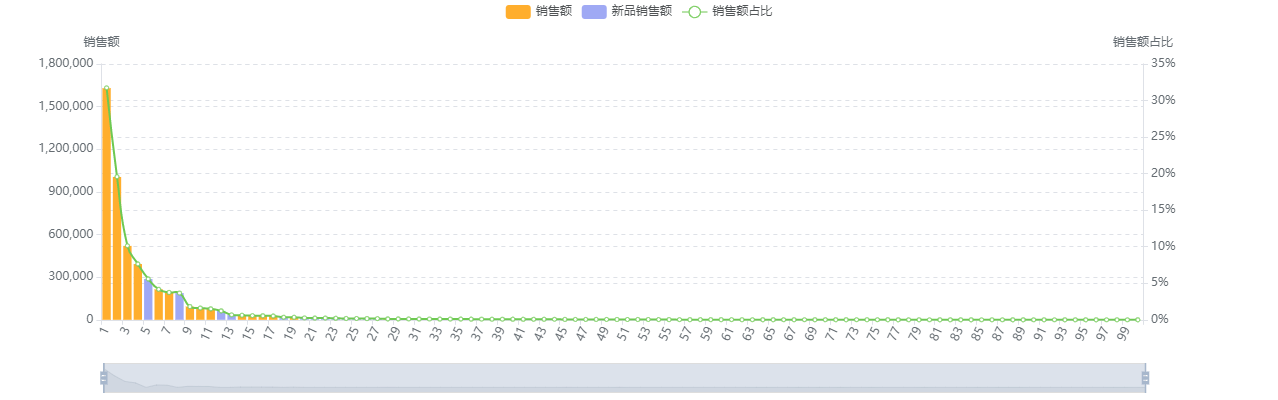This screenshot has height=400, width=1278.
Task: Click the 10% right axis label
Action: click(1163, 246)
